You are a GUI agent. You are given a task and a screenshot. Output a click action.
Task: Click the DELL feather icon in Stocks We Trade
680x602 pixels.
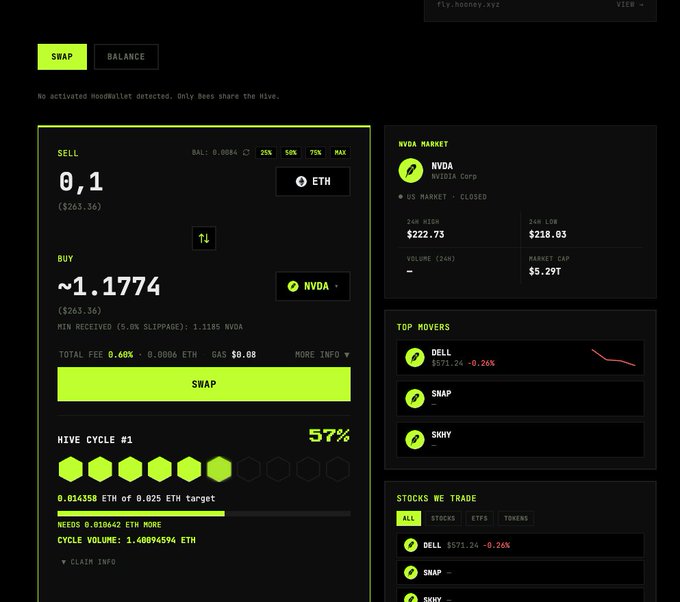[x=411, y=545]
